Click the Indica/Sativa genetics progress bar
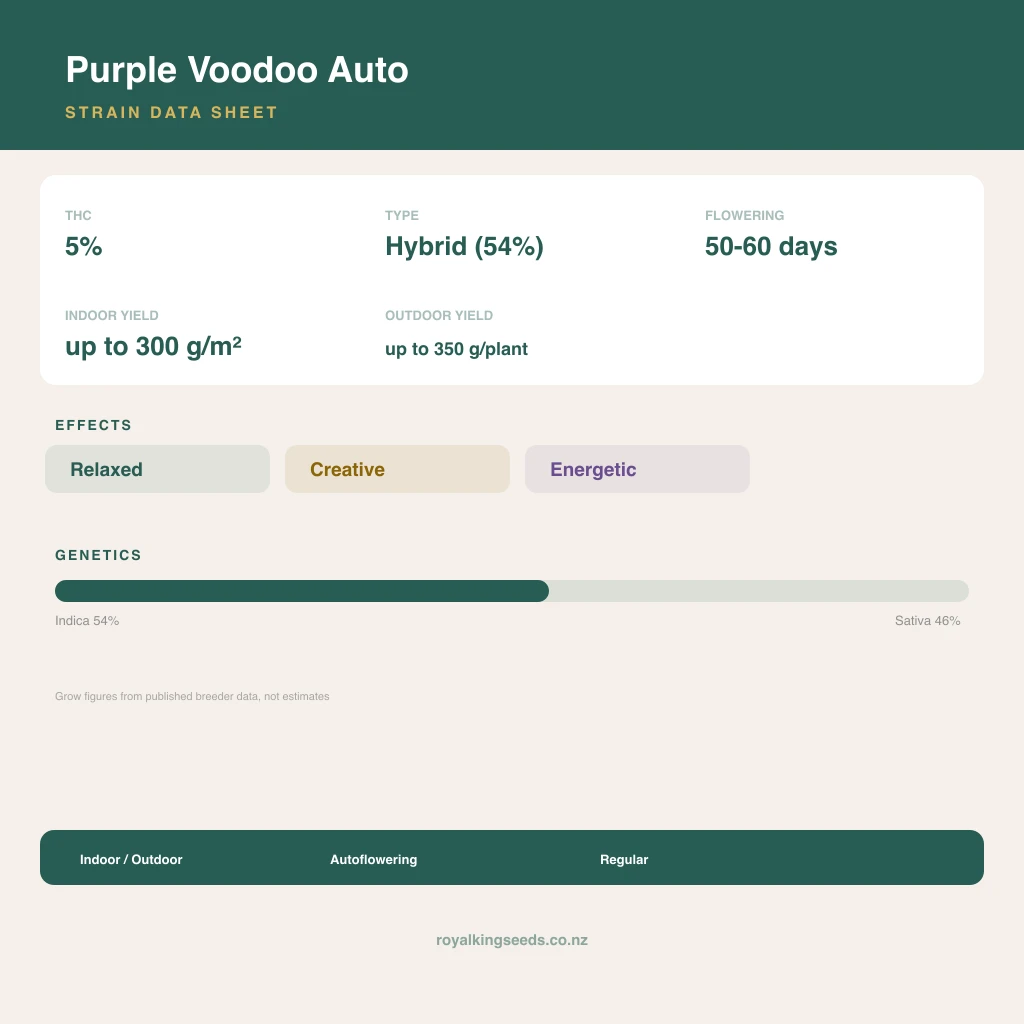Image resolution: width=1024 pixels, height=1024 pixels. click(x=512, y=591)
